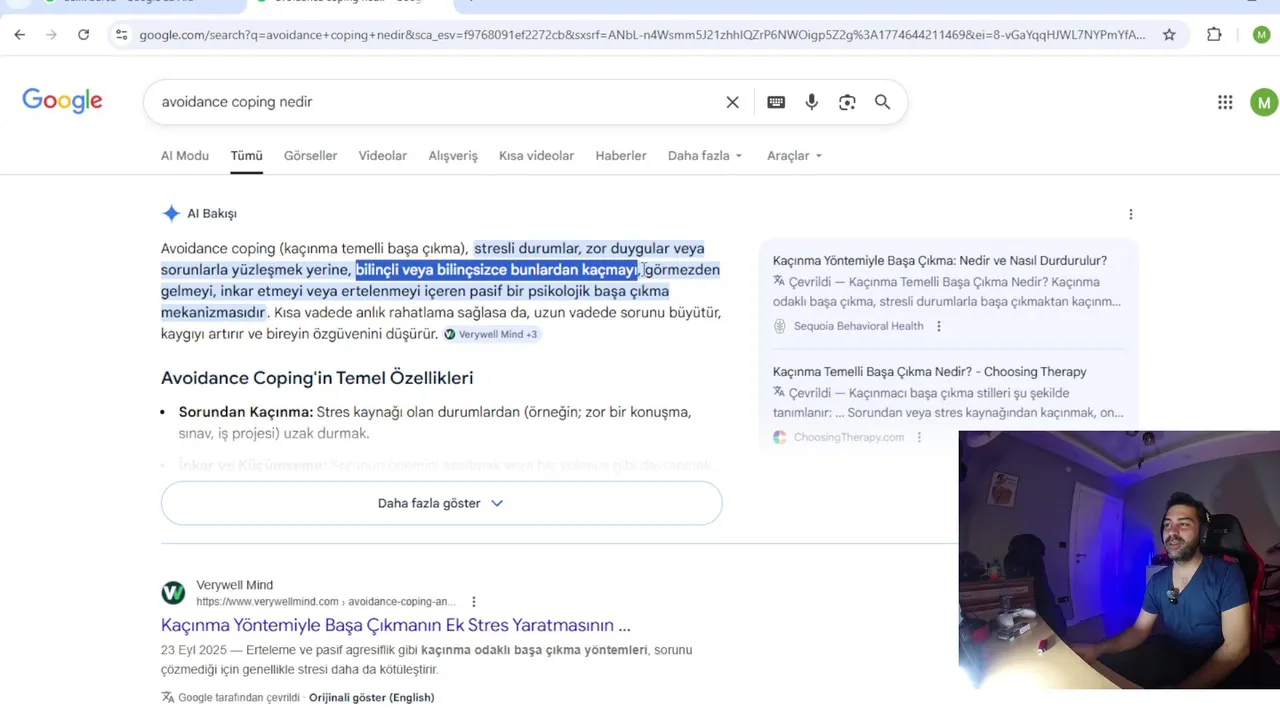Click the verywellmind.com URL breadcrumb

pyautogui.click(x=326, y=602)
